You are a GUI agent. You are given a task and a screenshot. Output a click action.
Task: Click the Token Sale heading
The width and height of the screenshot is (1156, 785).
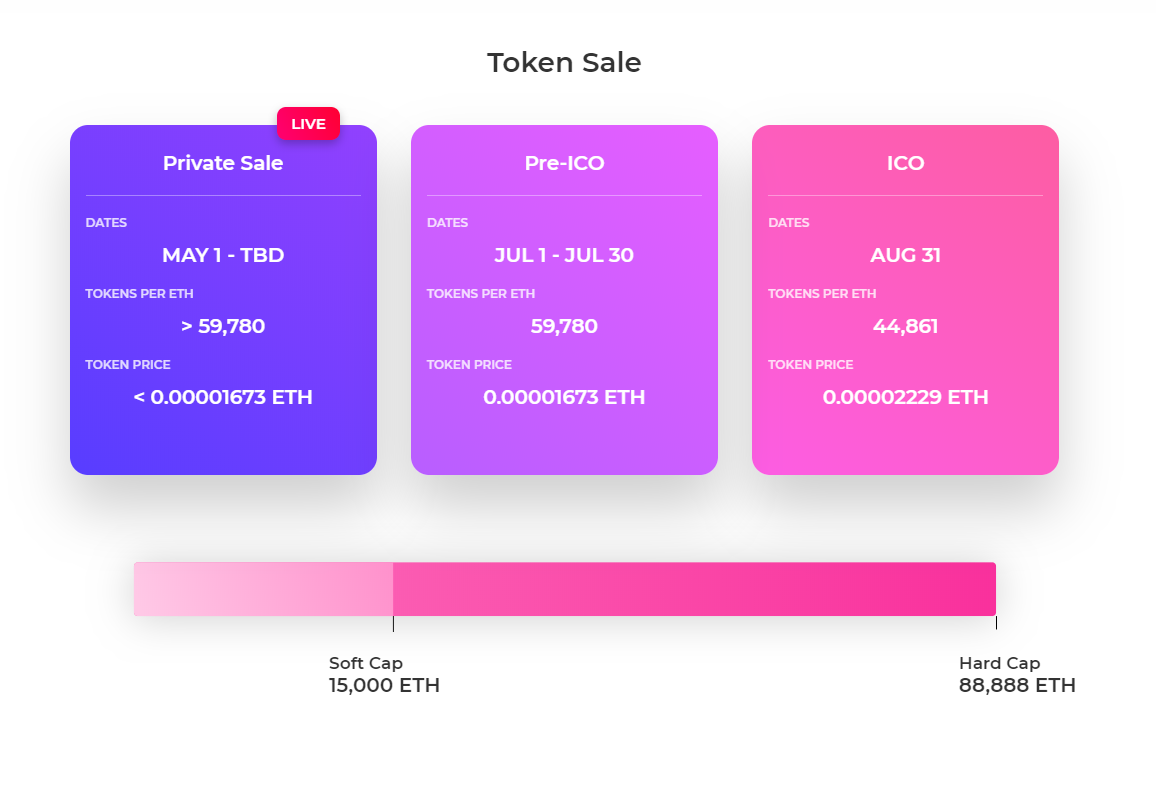pos(564,63)
